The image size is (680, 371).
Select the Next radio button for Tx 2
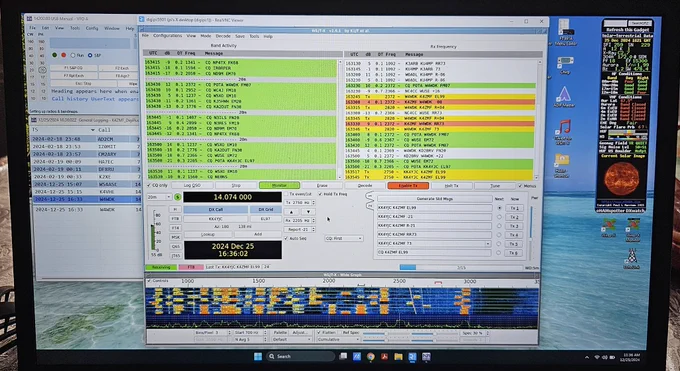click(499, 217)
